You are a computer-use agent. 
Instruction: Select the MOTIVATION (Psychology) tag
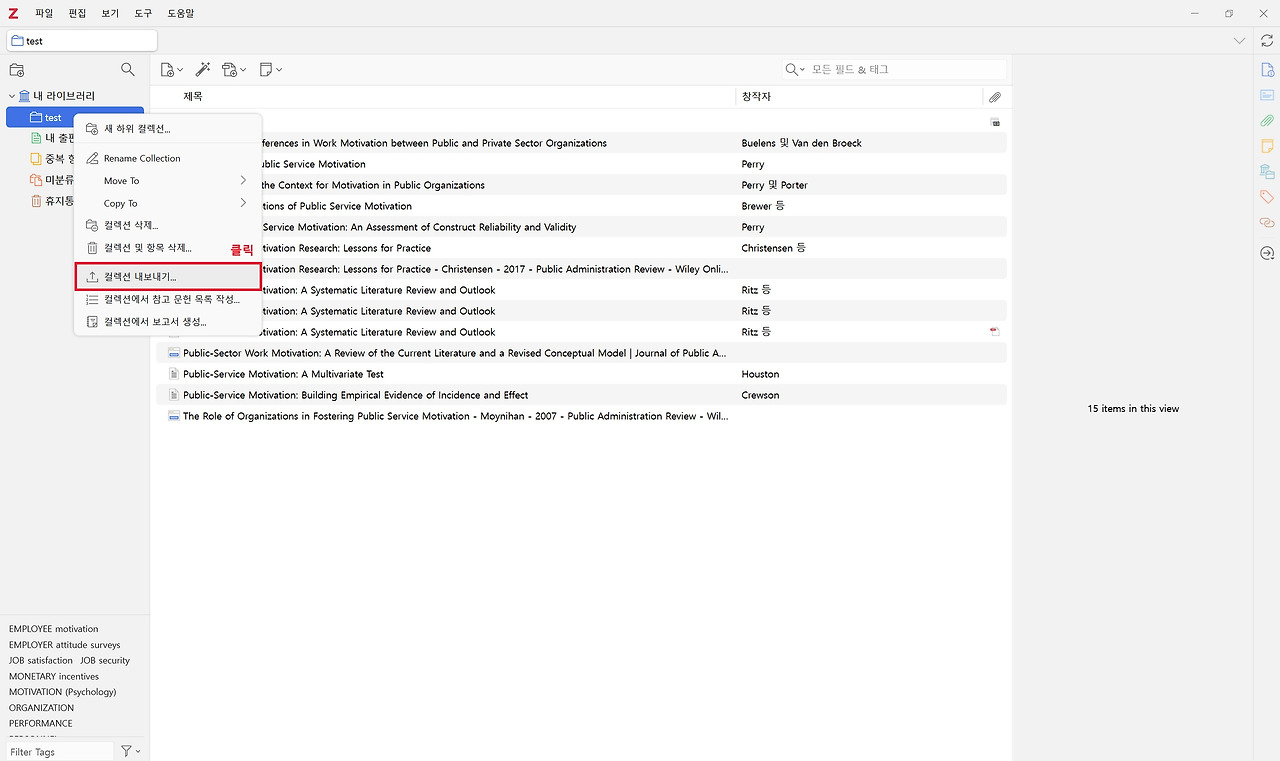pyautogui.click(x=63, y=692)
